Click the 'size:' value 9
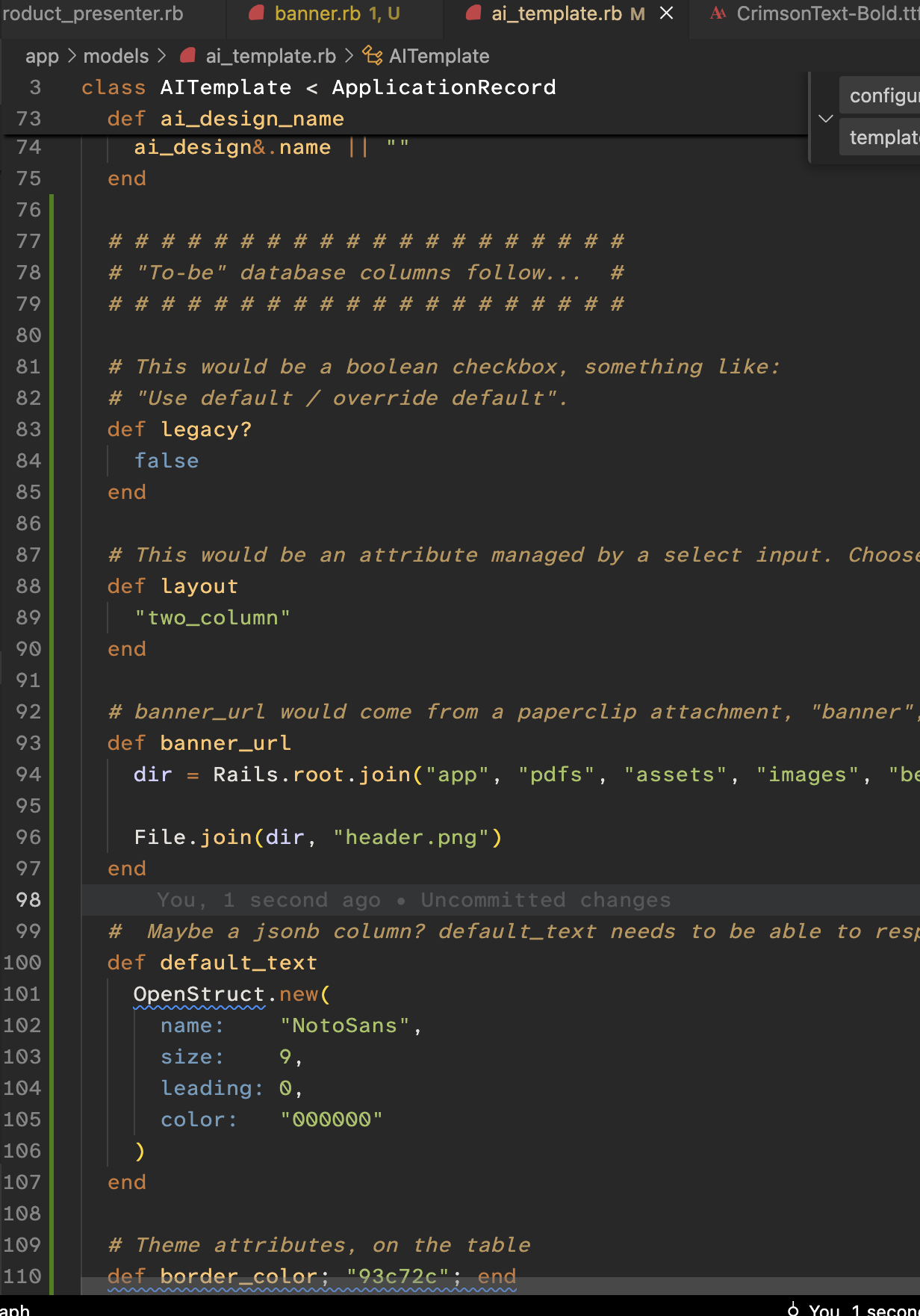Viewport: 920px width, 1316px height. [285, 1057]
